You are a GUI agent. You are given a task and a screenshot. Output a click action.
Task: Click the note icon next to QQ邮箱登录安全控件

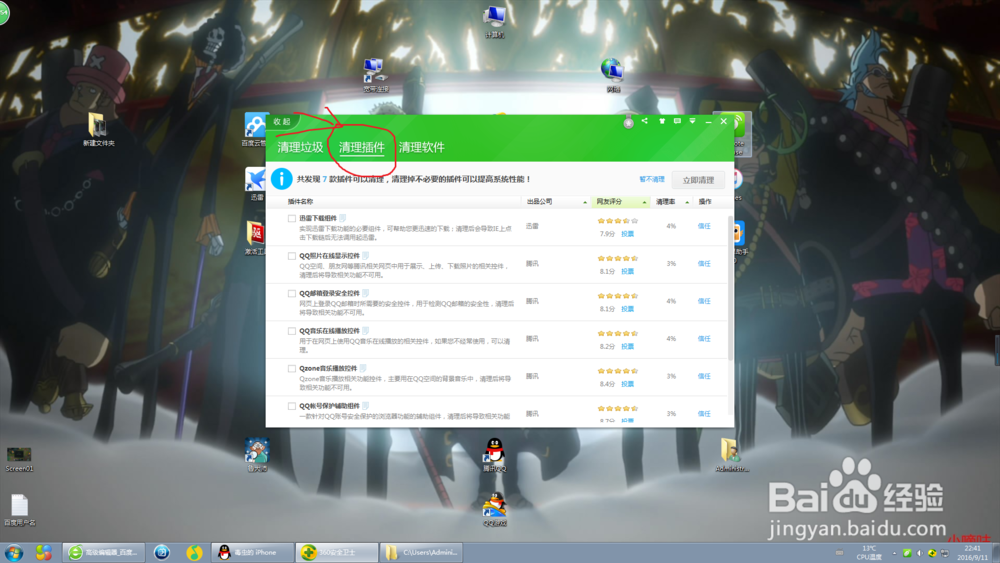point(365,293)
